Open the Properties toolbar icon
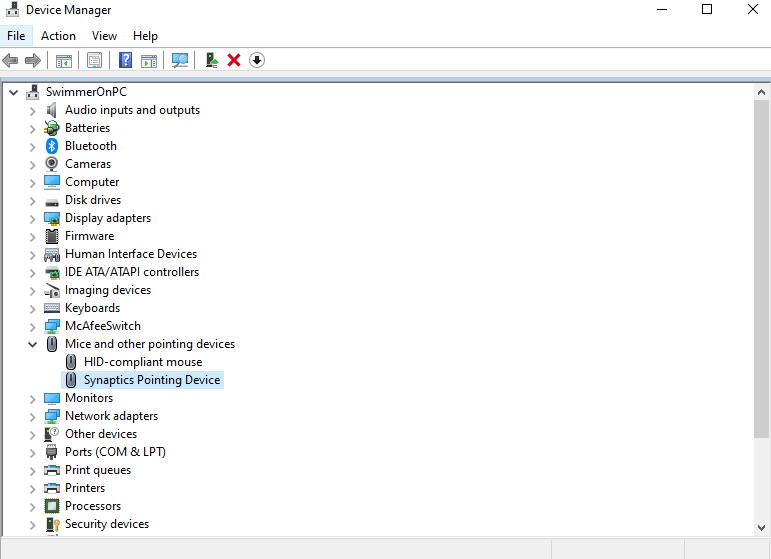 point(94,60)
